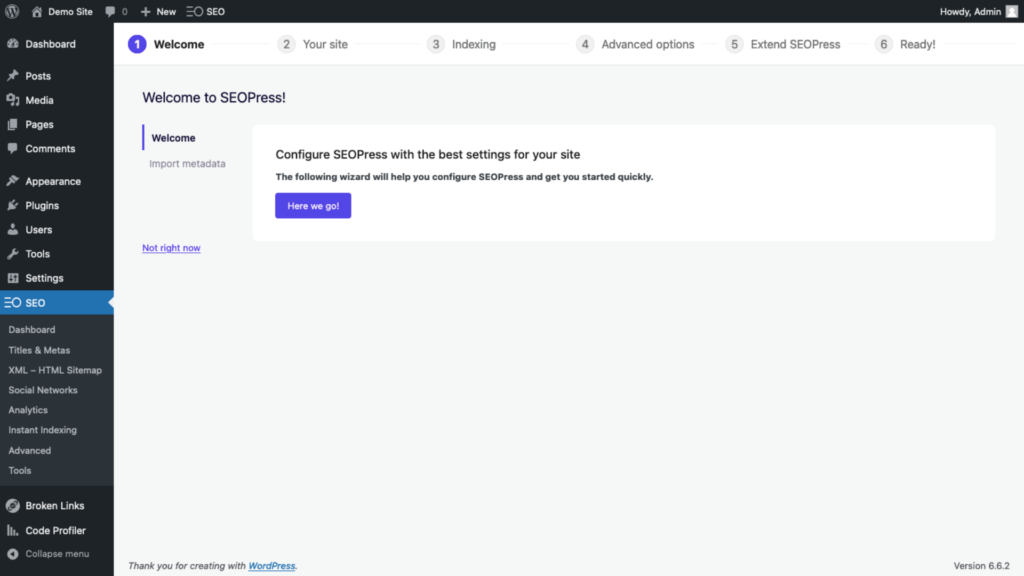Click the Tools wrench icon

[x=12, y=253]
